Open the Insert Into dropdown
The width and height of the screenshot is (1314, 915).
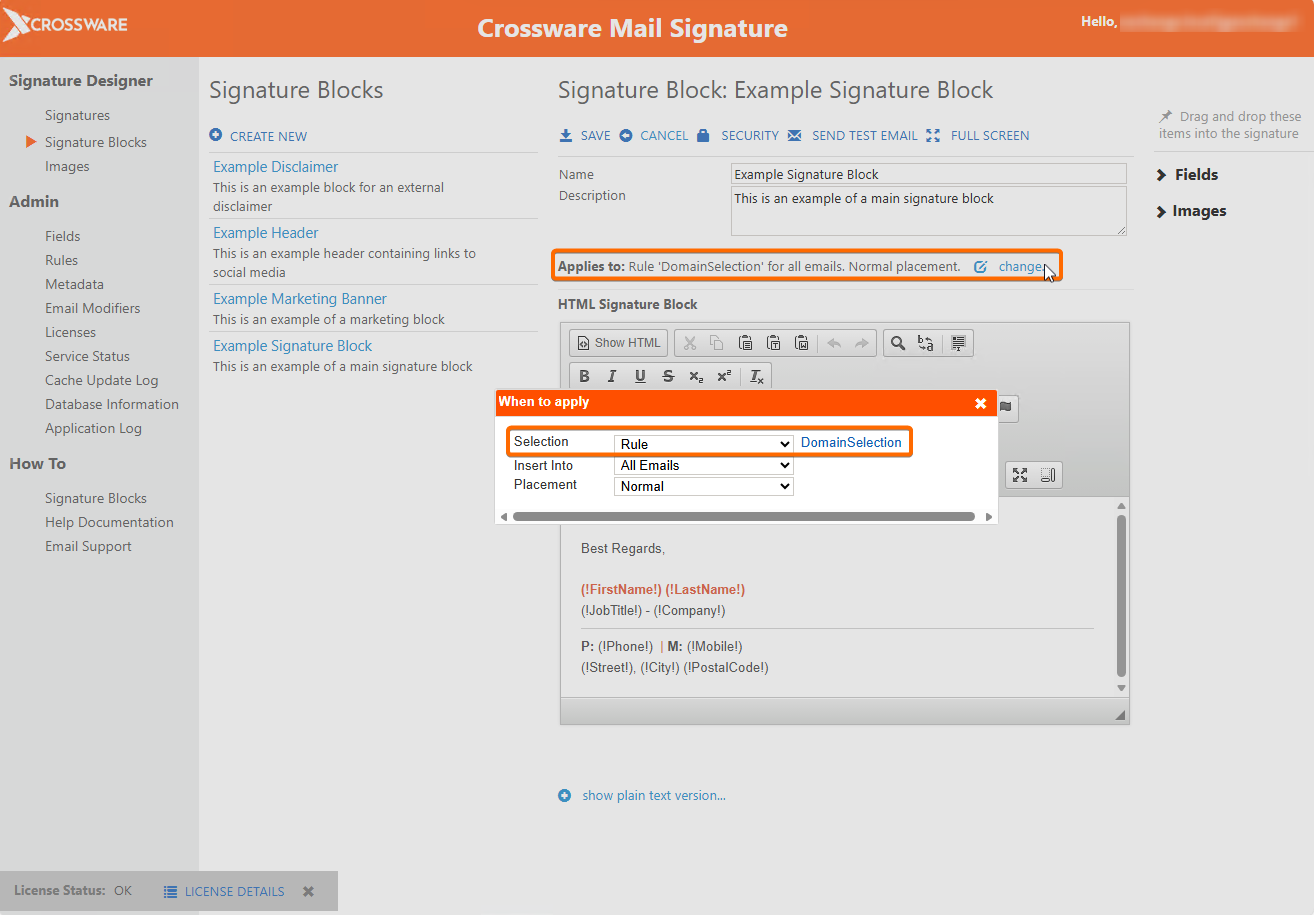coord(703,465)
